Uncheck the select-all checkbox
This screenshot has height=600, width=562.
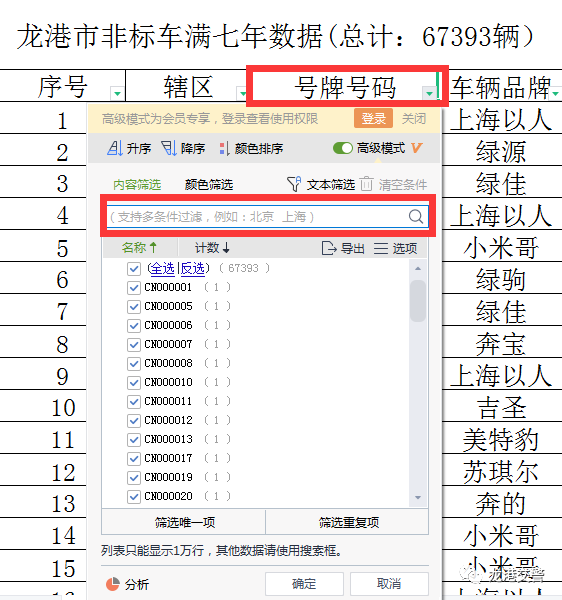[134, 269]
